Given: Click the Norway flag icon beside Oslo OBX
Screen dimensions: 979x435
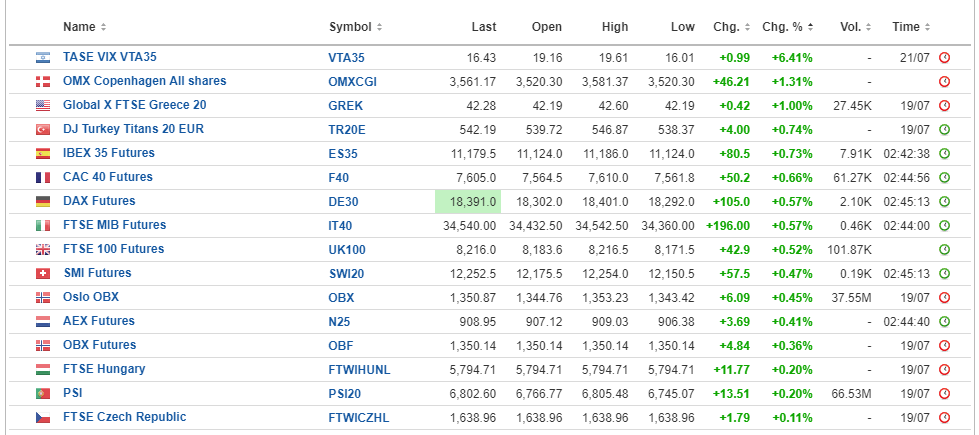Looking at the screenshot, I should point(42,298).
